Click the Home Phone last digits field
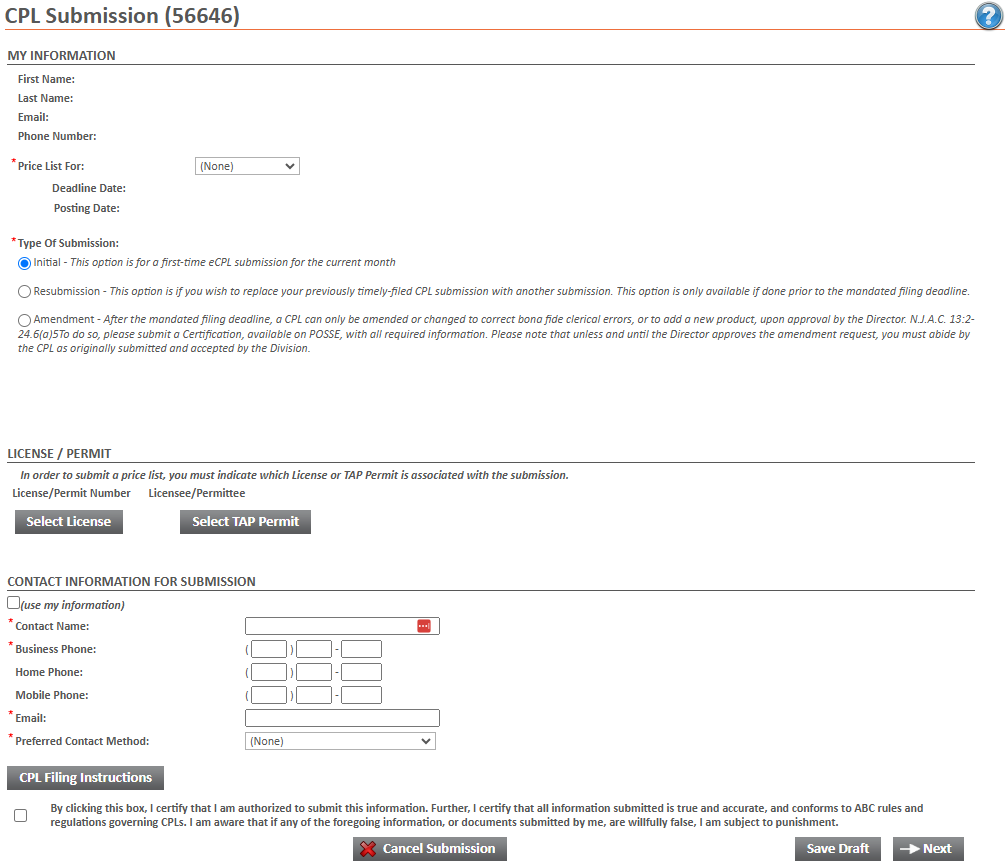Screen dimensions: 1005x867 pyautogui.click(x=361, y=672)
